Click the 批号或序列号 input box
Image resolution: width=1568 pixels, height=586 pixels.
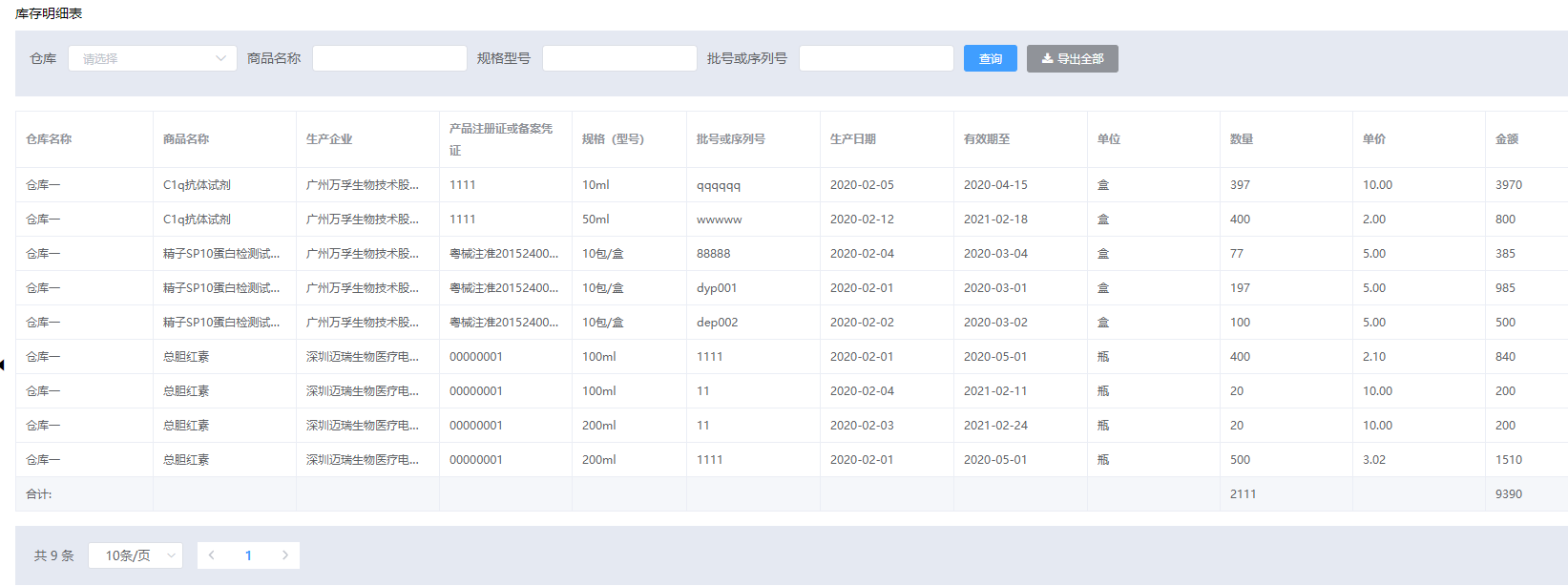876,58
